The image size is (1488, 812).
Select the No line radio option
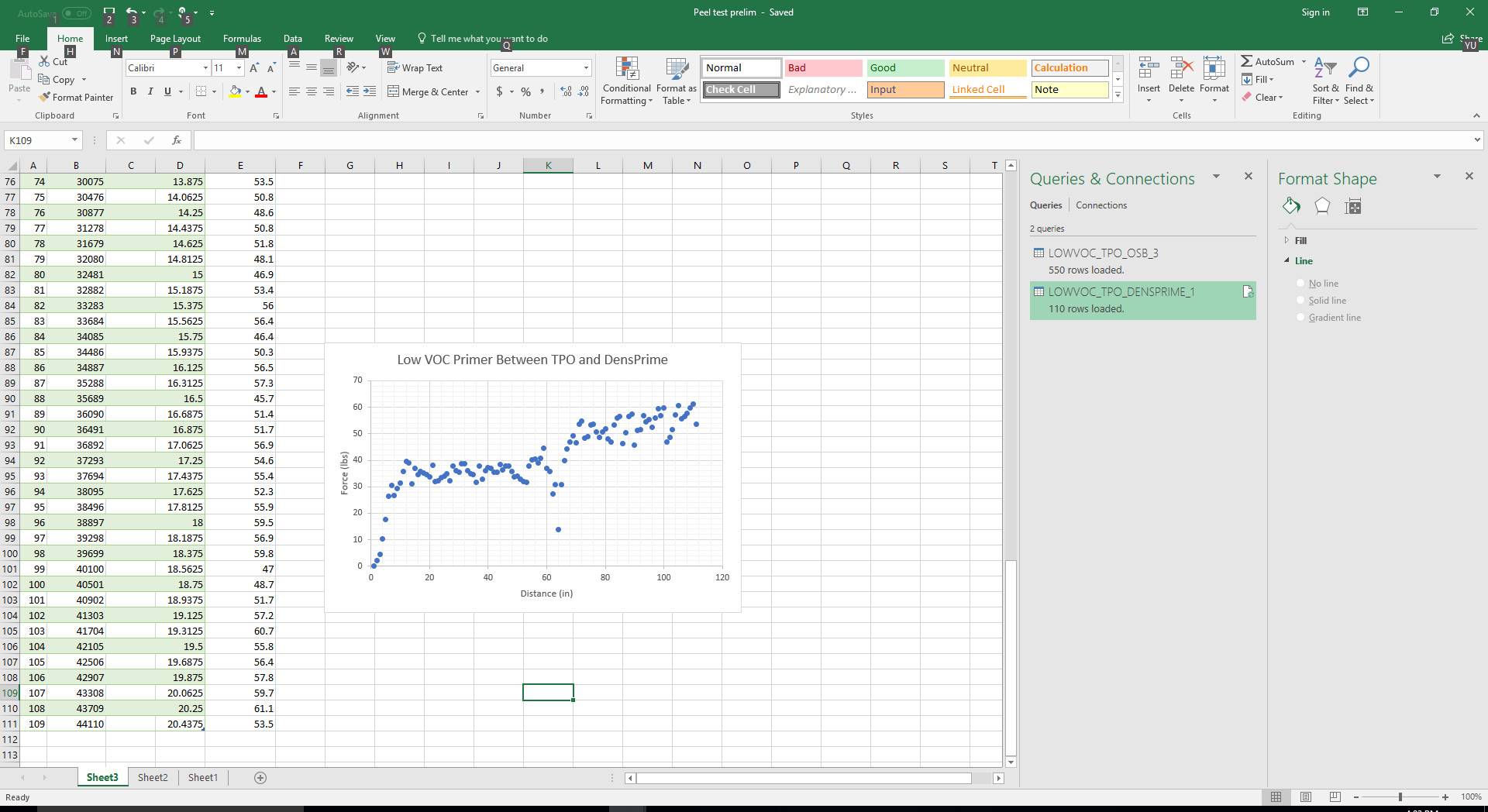(1301, 284)
